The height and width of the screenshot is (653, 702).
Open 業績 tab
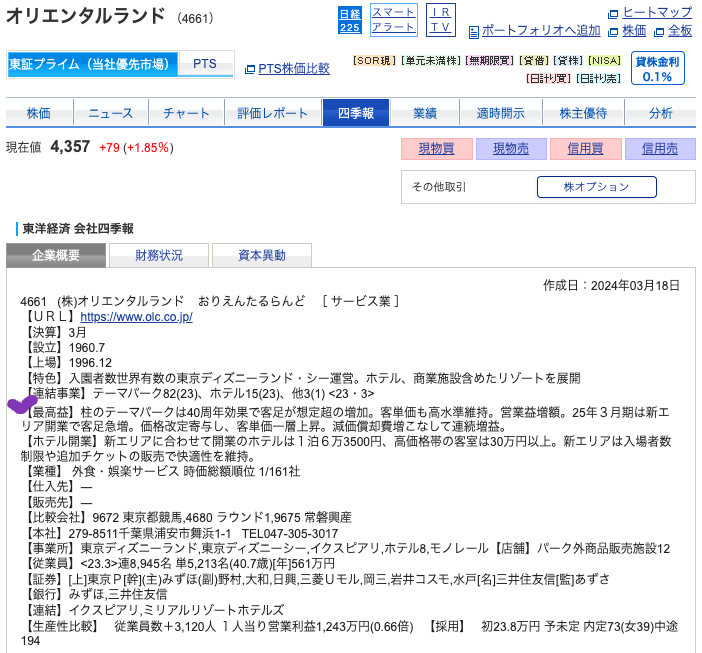425,113
